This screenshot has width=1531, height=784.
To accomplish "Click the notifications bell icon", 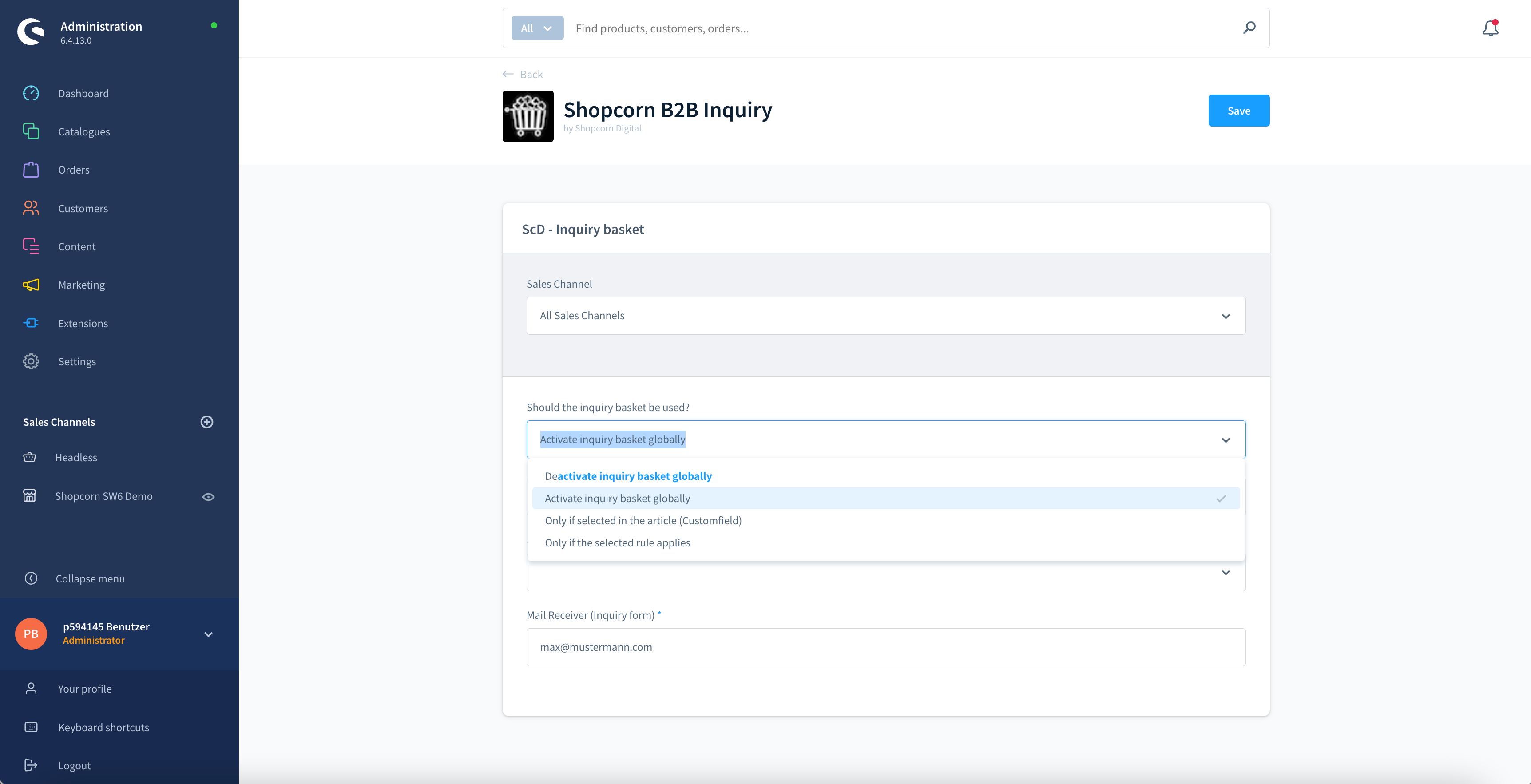I will tap(1490, 28).
